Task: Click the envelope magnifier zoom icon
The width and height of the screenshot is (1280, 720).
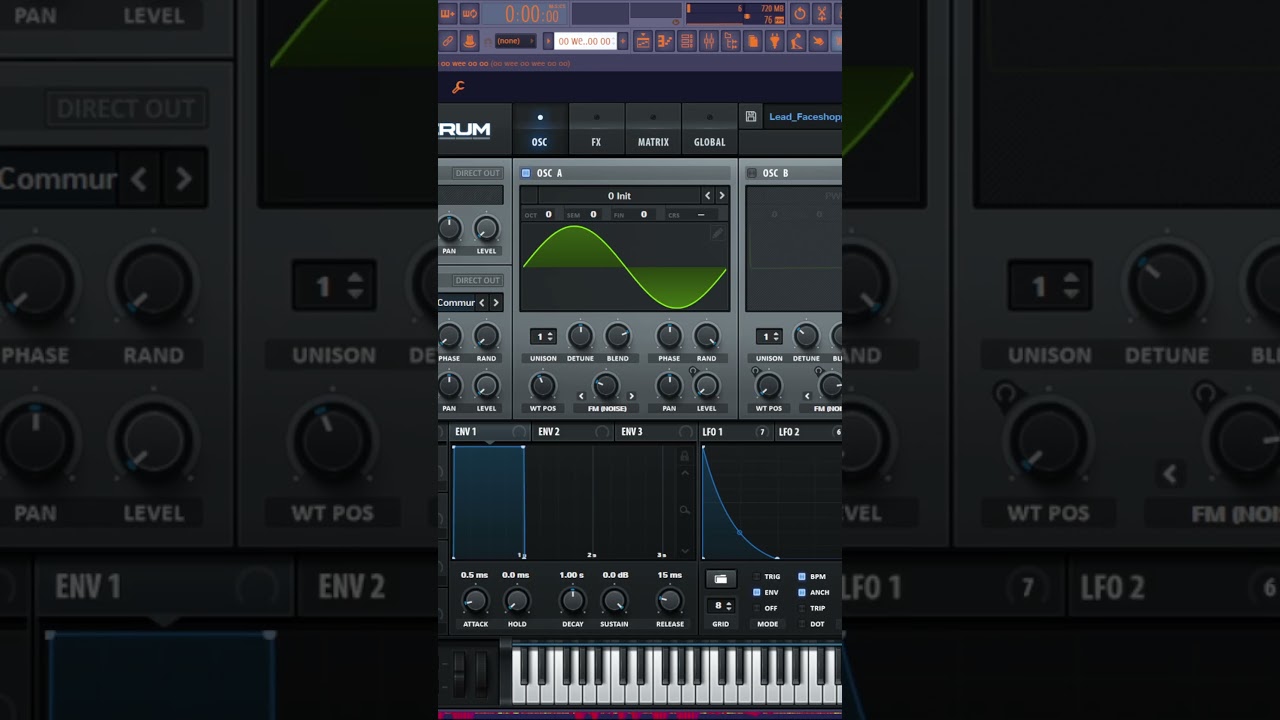Action: click(x=684, y=510)
